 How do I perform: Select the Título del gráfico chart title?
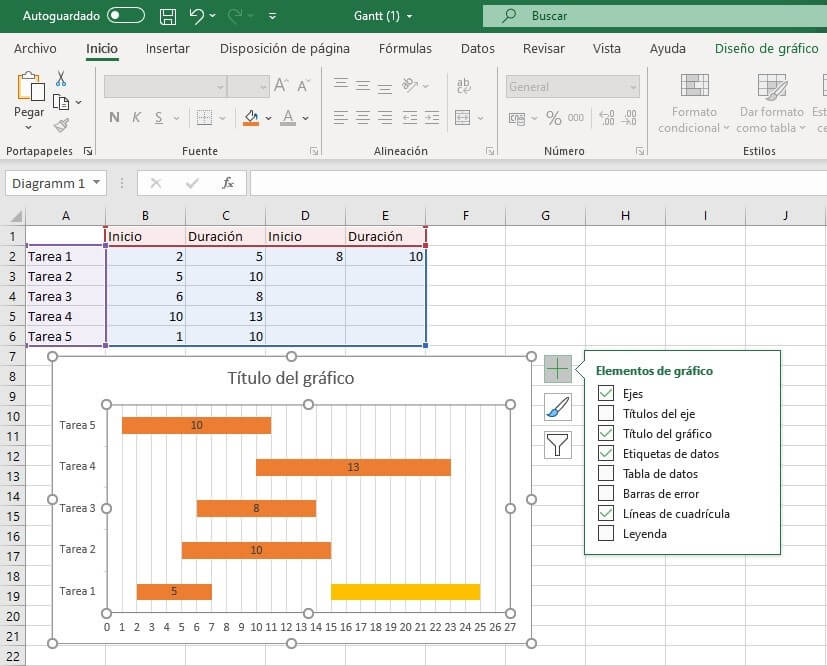[x=291, y=378]
